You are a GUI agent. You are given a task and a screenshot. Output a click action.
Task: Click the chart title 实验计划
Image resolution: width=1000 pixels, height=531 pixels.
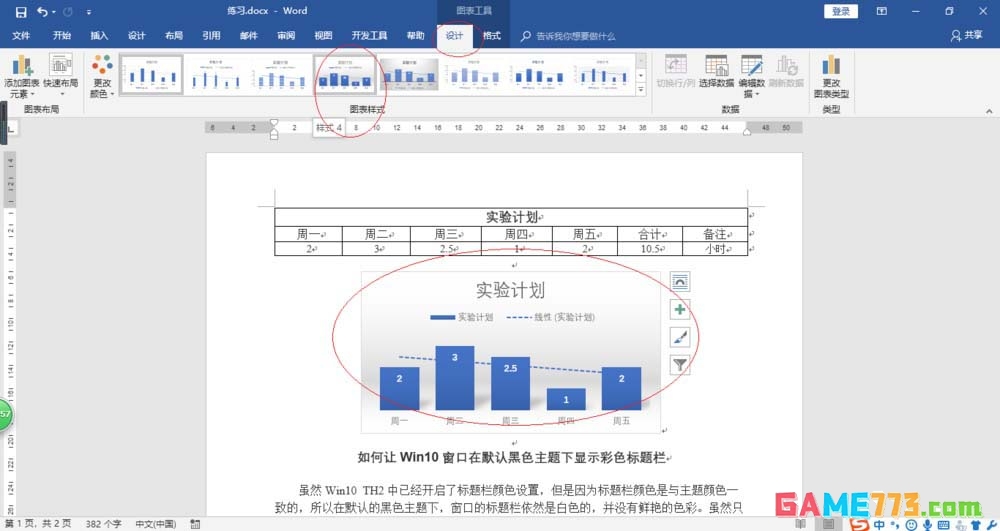click(510, 290)
